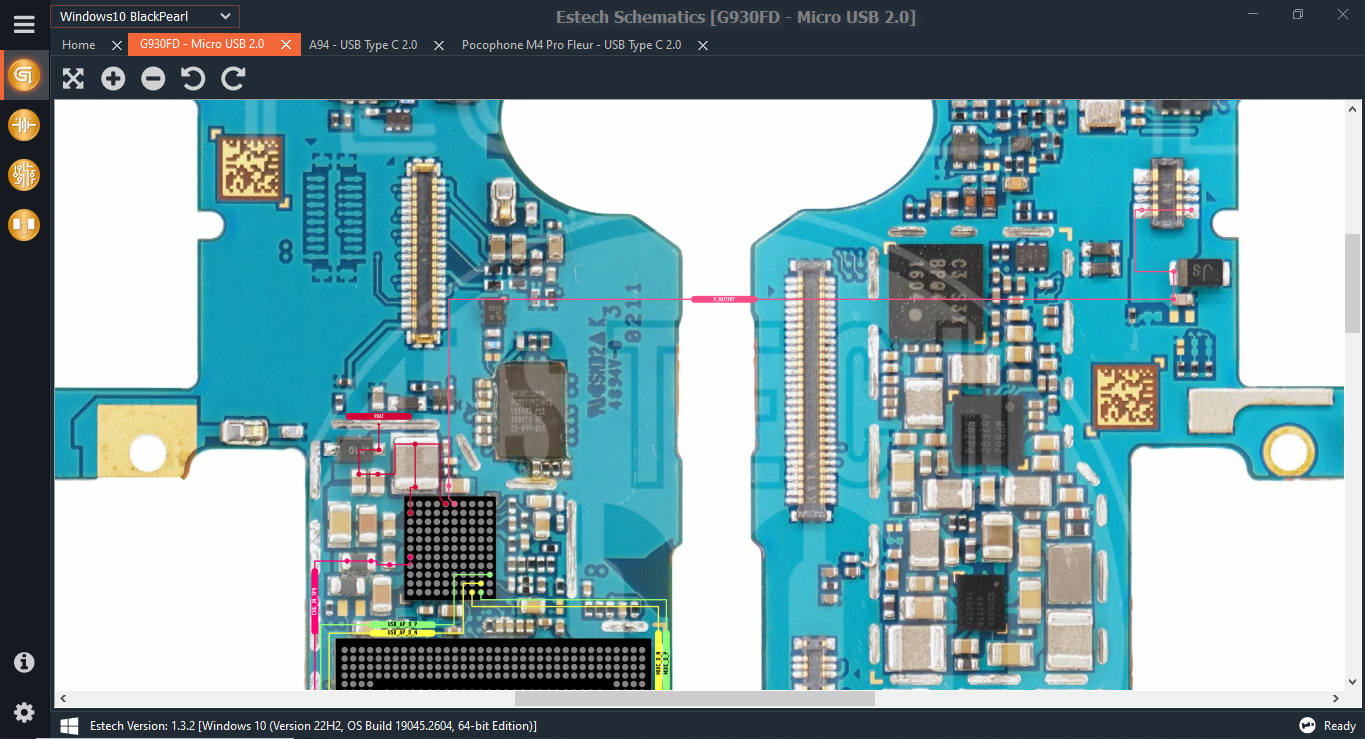Image resolution: width=1365 pixels, height=739 pixels.
Task: Open the circuit board sidebar icon
Action: coord(24,175)
